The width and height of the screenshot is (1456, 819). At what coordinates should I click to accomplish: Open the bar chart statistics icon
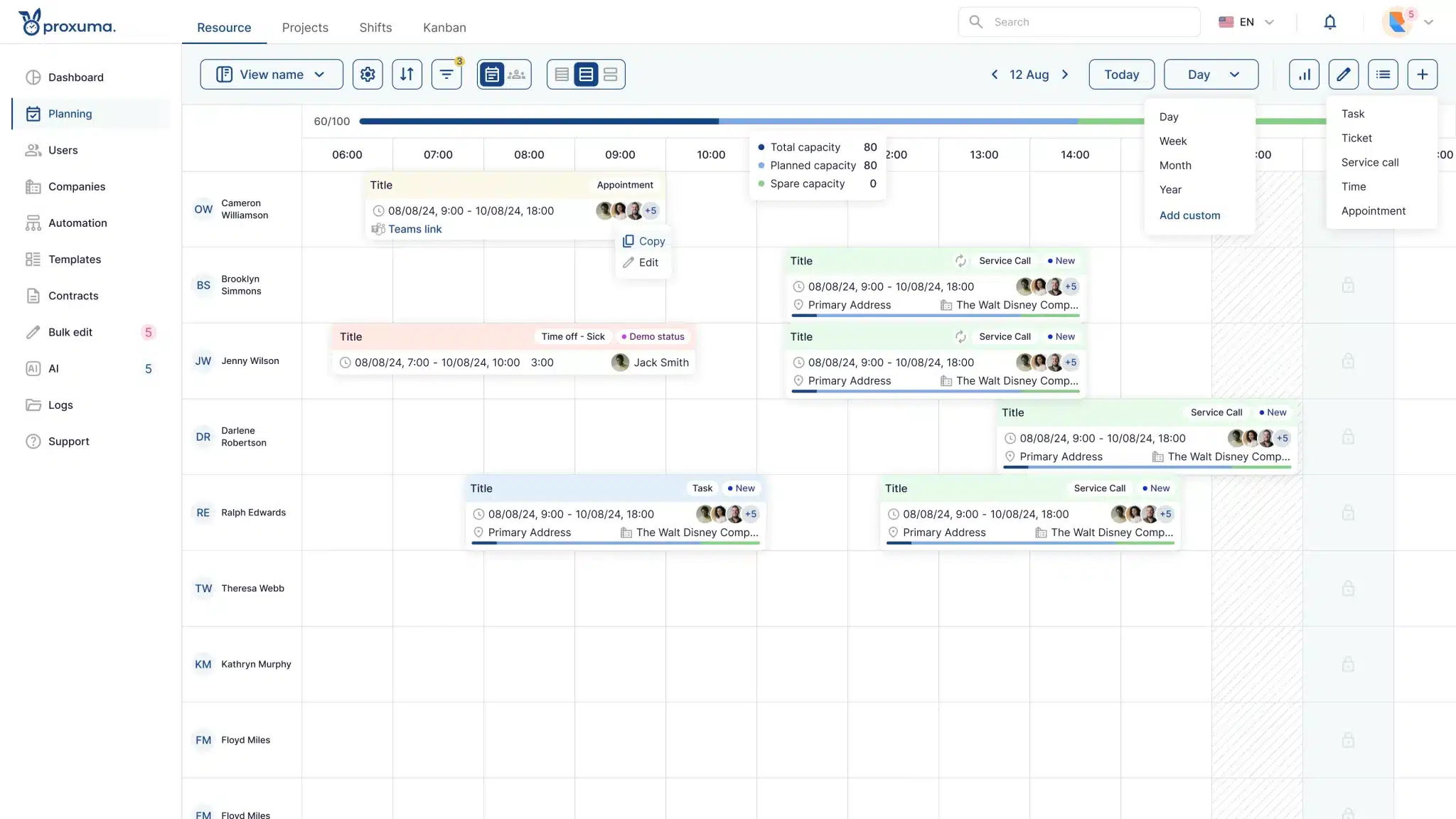1304,75
